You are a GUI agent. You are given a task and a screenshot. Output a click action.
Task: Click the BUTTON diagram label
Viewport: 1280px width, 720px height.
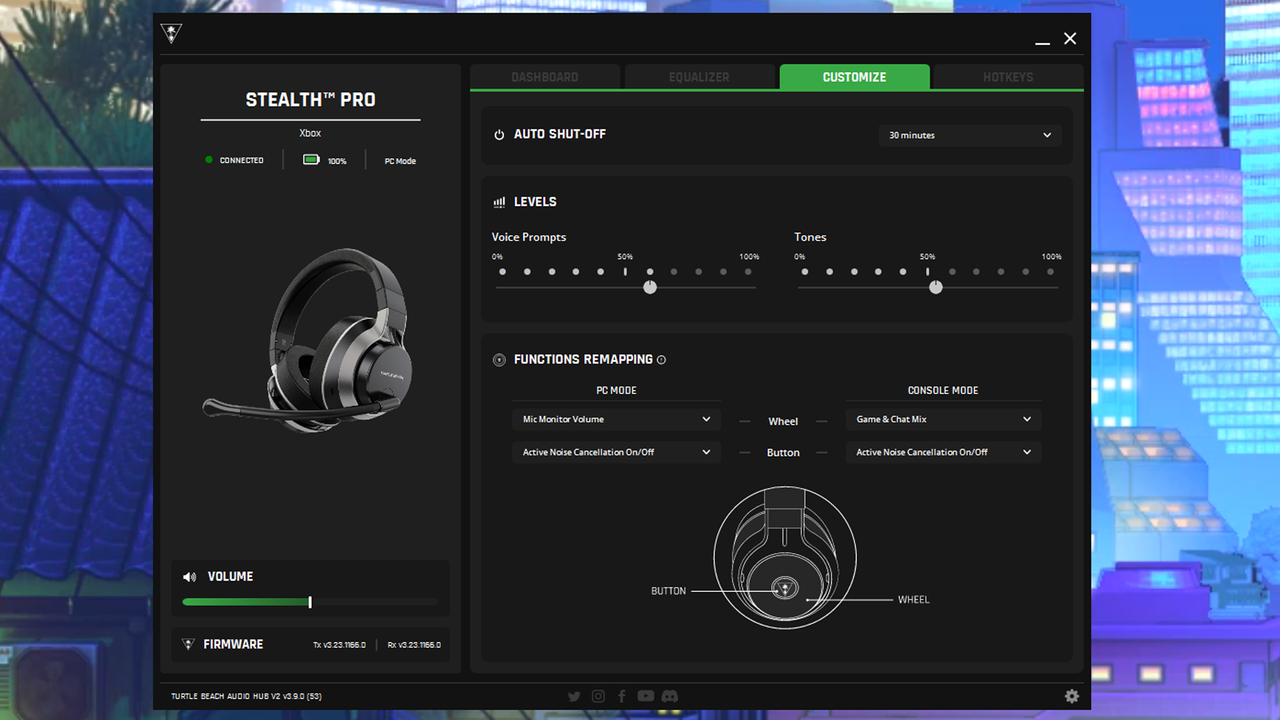[668, 591]
